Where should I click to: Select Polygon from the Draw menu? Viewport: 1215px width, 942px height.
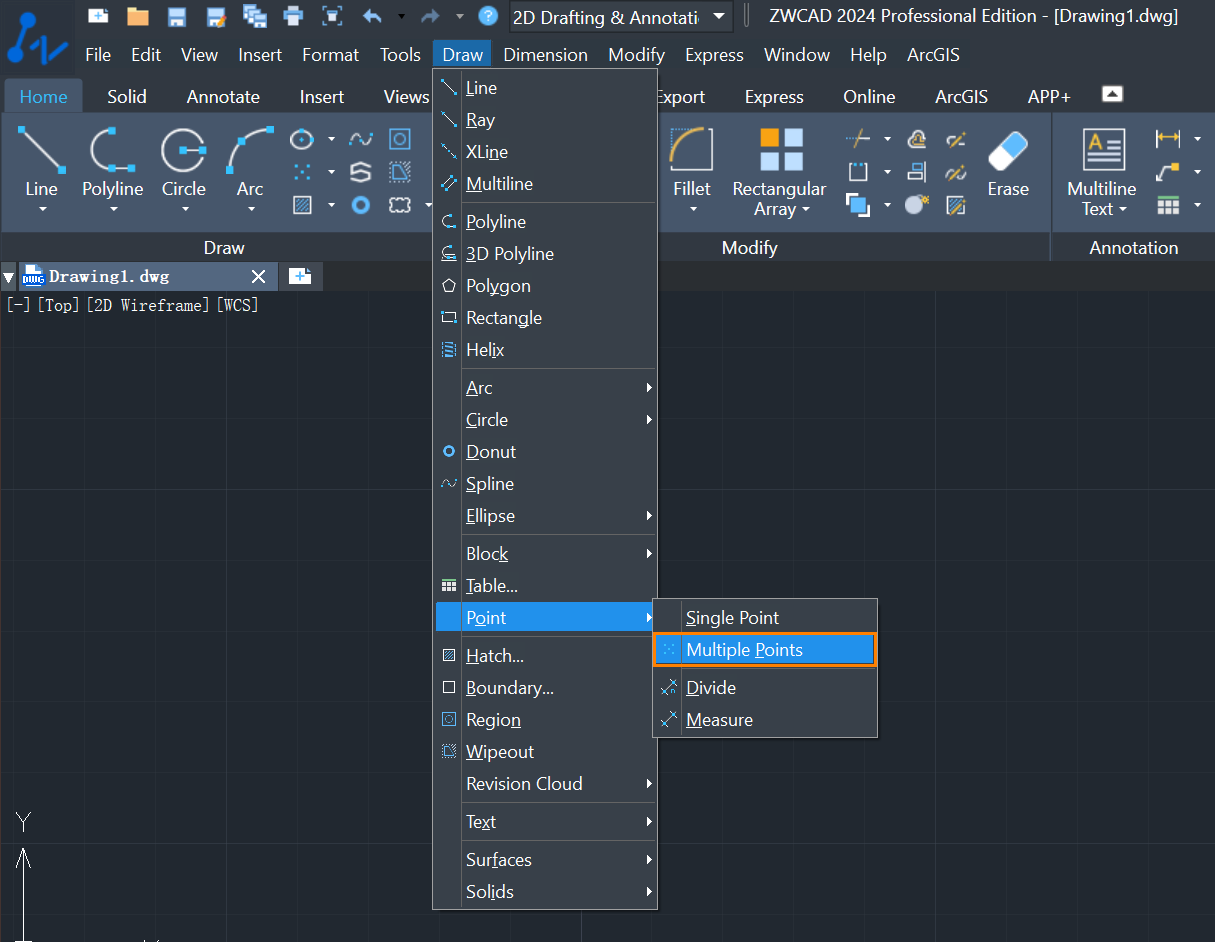coord(545,286)
